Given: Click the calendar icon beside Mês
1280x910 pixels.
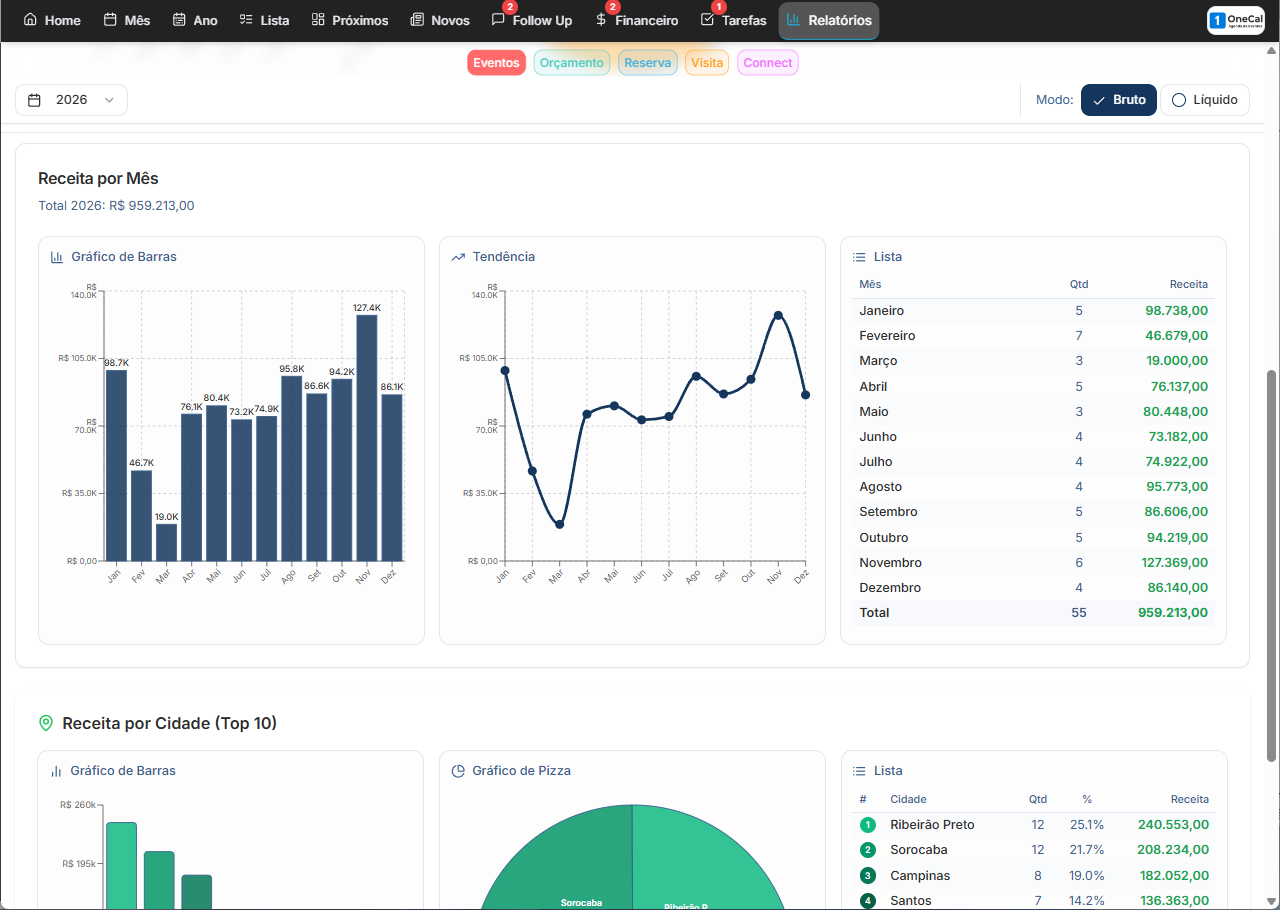Looking at the screenshot, I should click(x=110, y=20).
